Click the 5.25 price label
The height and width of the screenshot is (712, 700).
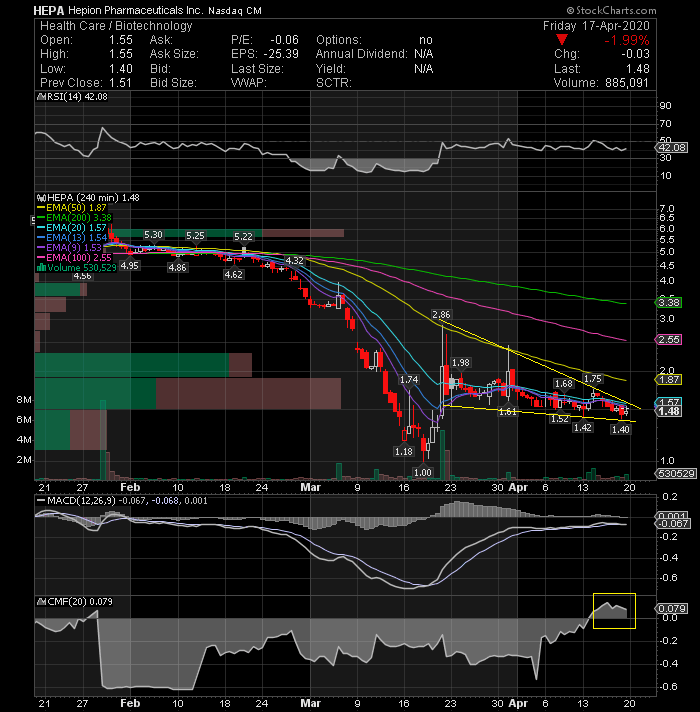[195, 236]
